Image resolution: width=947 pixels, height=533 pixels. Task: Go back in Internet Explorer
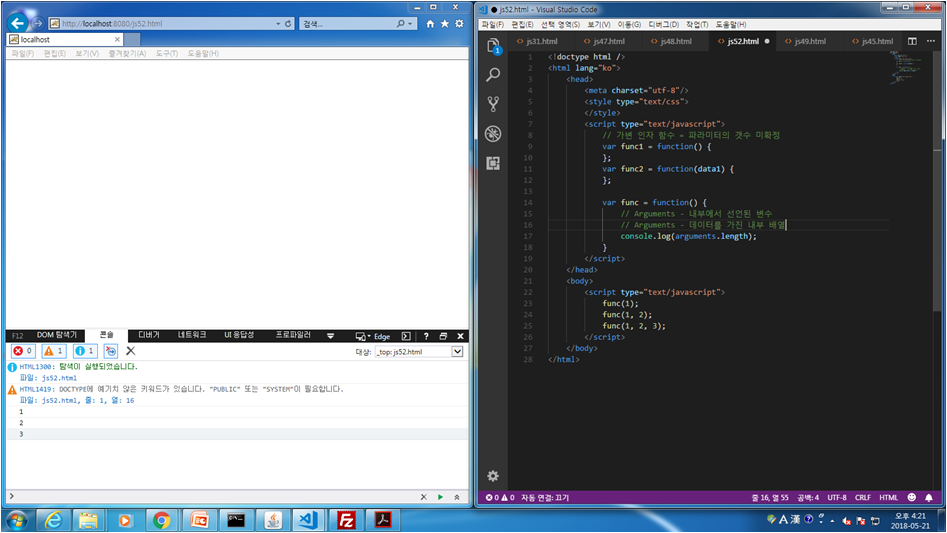tap(18, 23)
